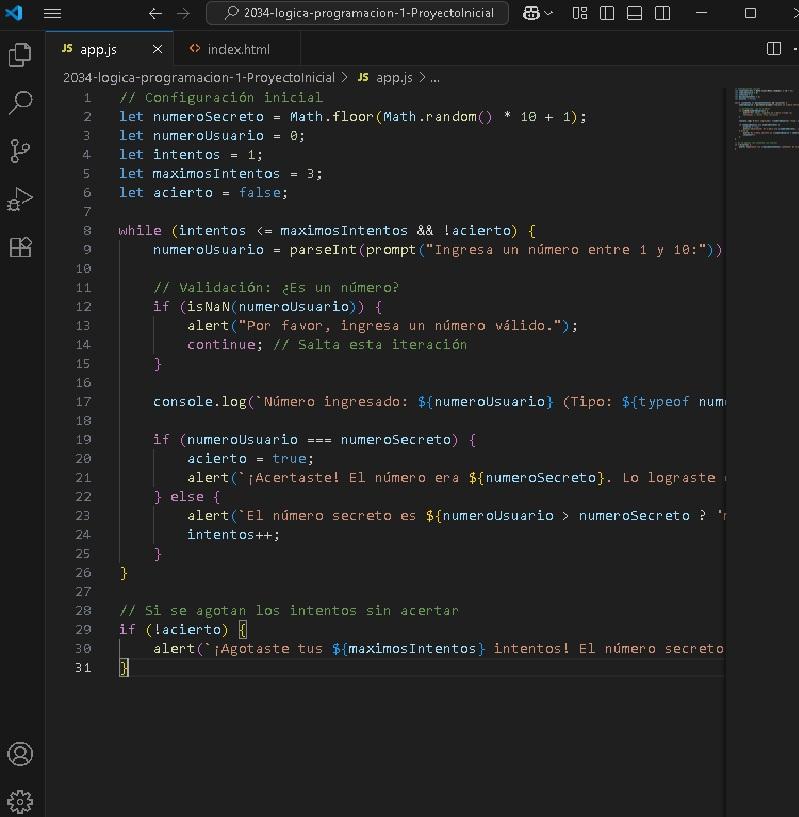Viewport: 799px width, 817px height.
Task: Open the Extensions view
Action: coord(20,247)
